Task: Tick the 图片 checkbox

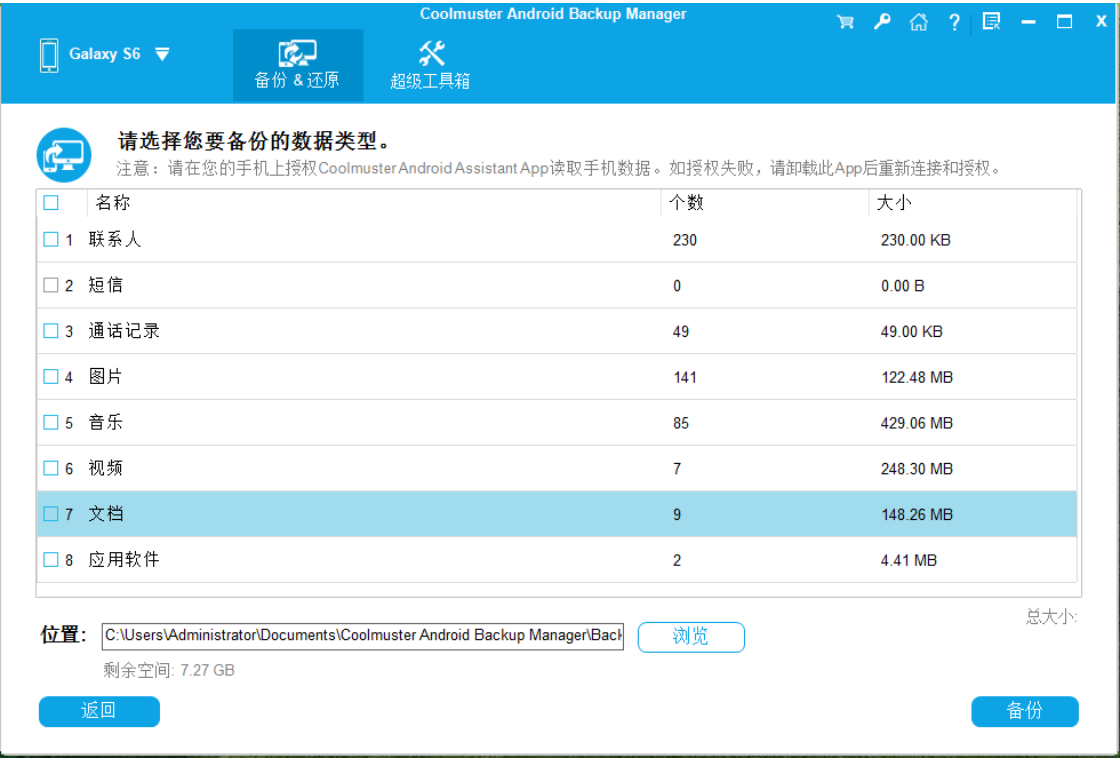Action: click(51, 376)
